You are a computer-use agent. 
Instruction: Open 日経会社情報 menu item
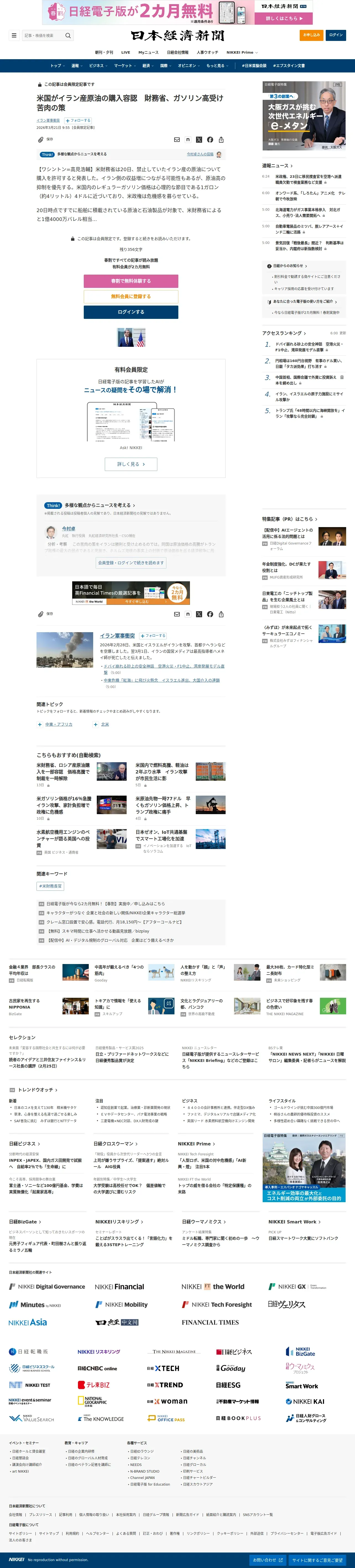point(178,52)
